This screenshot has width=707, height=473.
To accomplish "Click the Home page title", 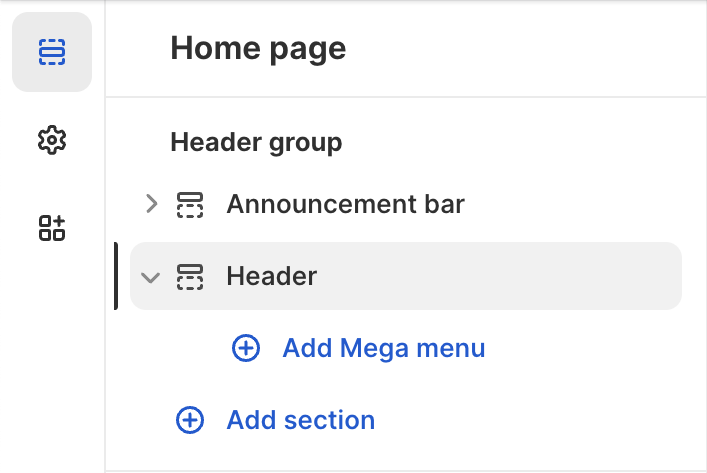I will pos(258,48).
